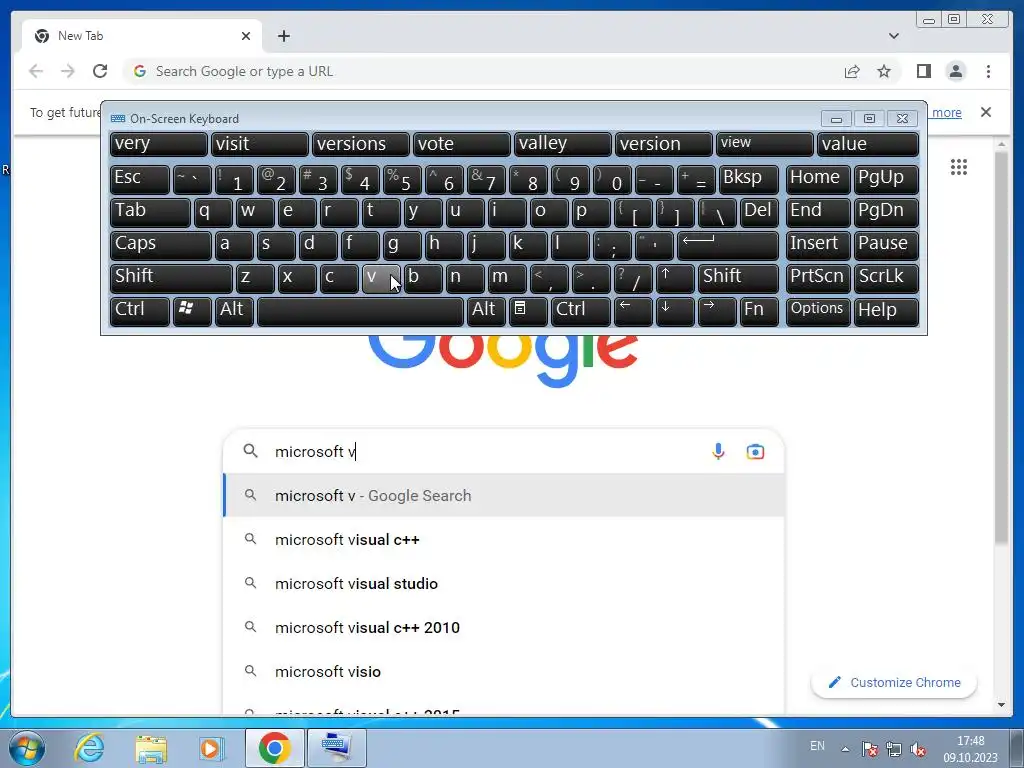Open Chrome profile avatar

[x=955, y=71]
